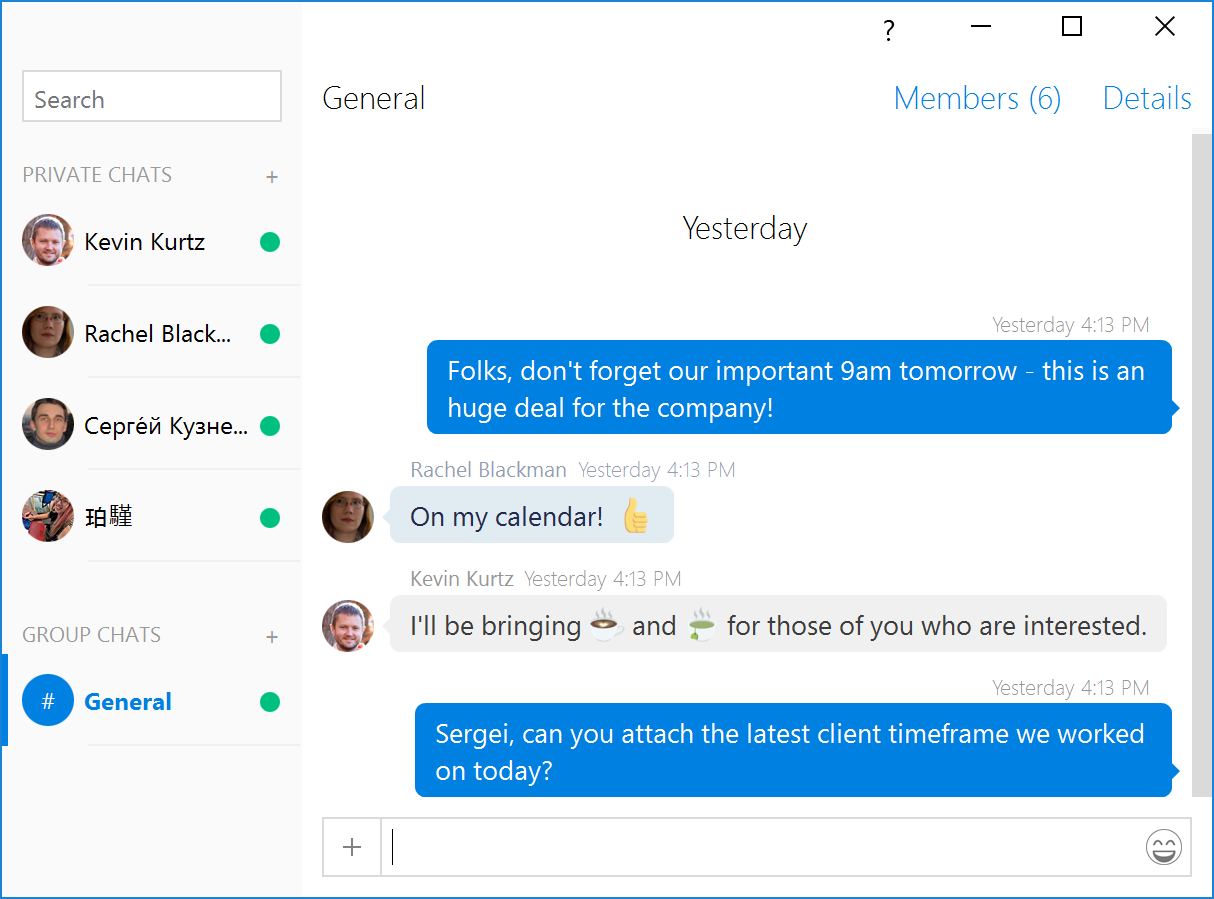
Task: Click the attachment plus button
Action: (352, 848)
